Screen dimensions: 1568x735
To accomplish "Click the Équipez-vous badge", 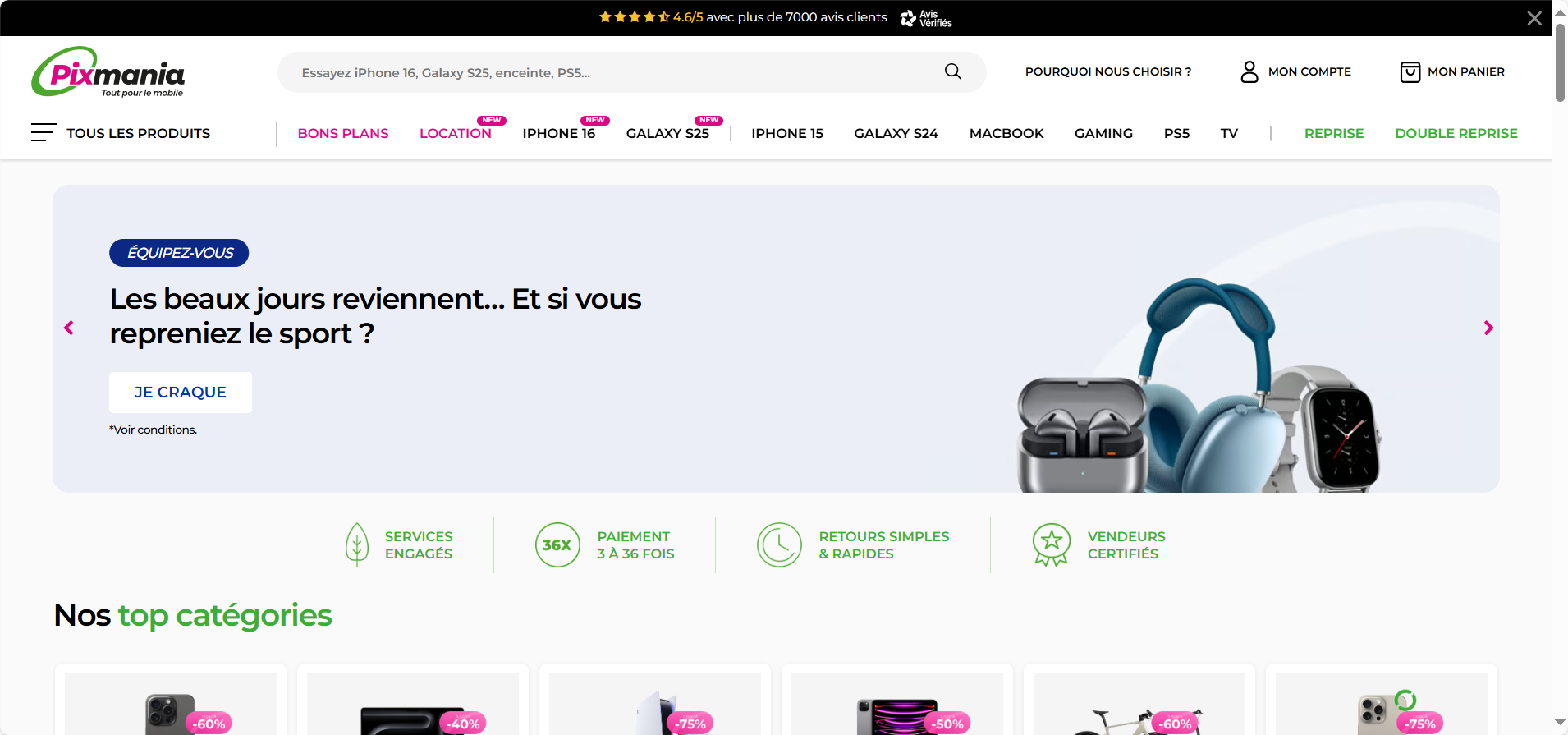I will pyautogui.click(x=179, y=253).
